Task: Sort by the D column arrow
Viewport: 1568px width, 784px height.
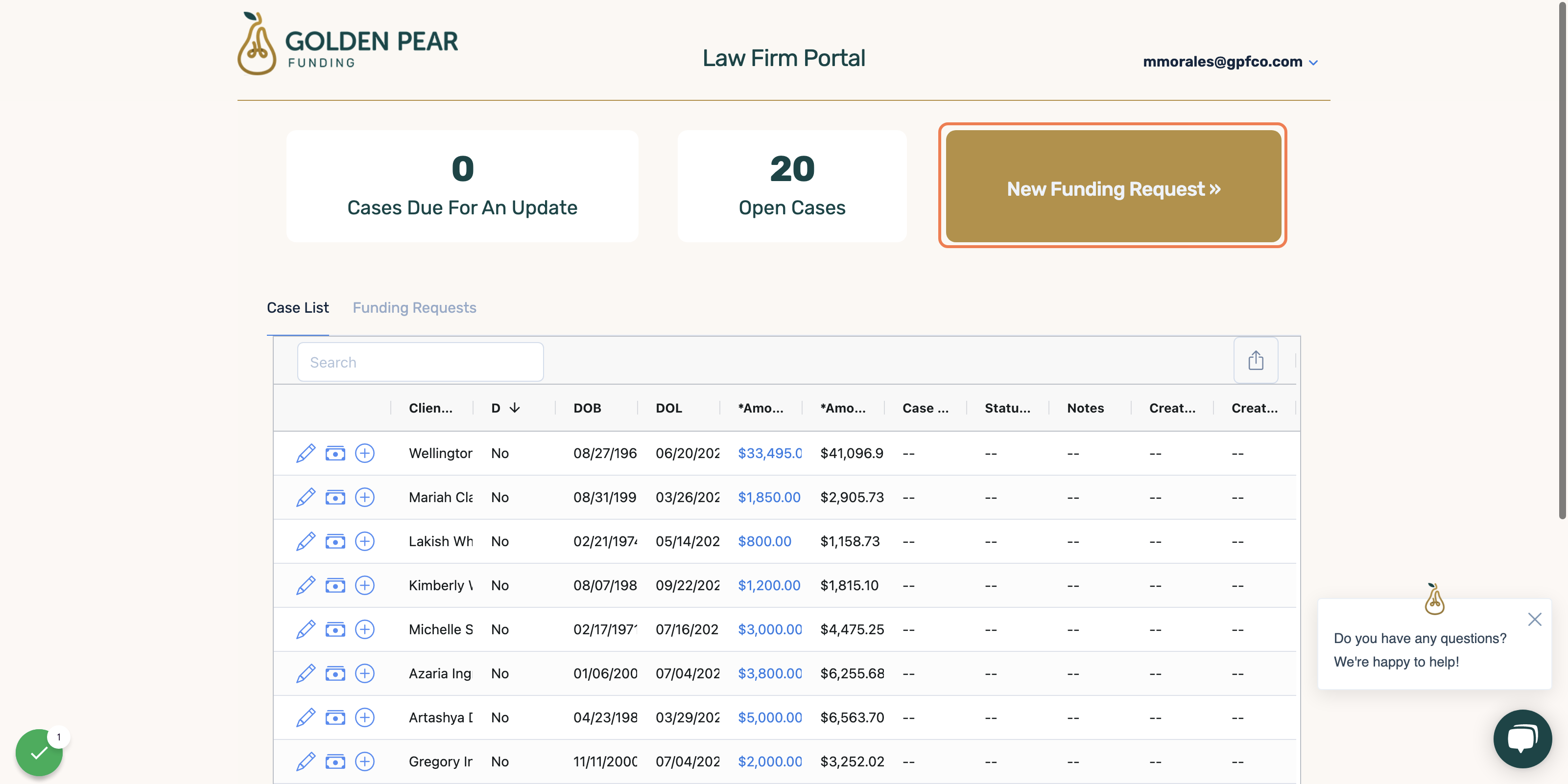Action: click(514, 408)
